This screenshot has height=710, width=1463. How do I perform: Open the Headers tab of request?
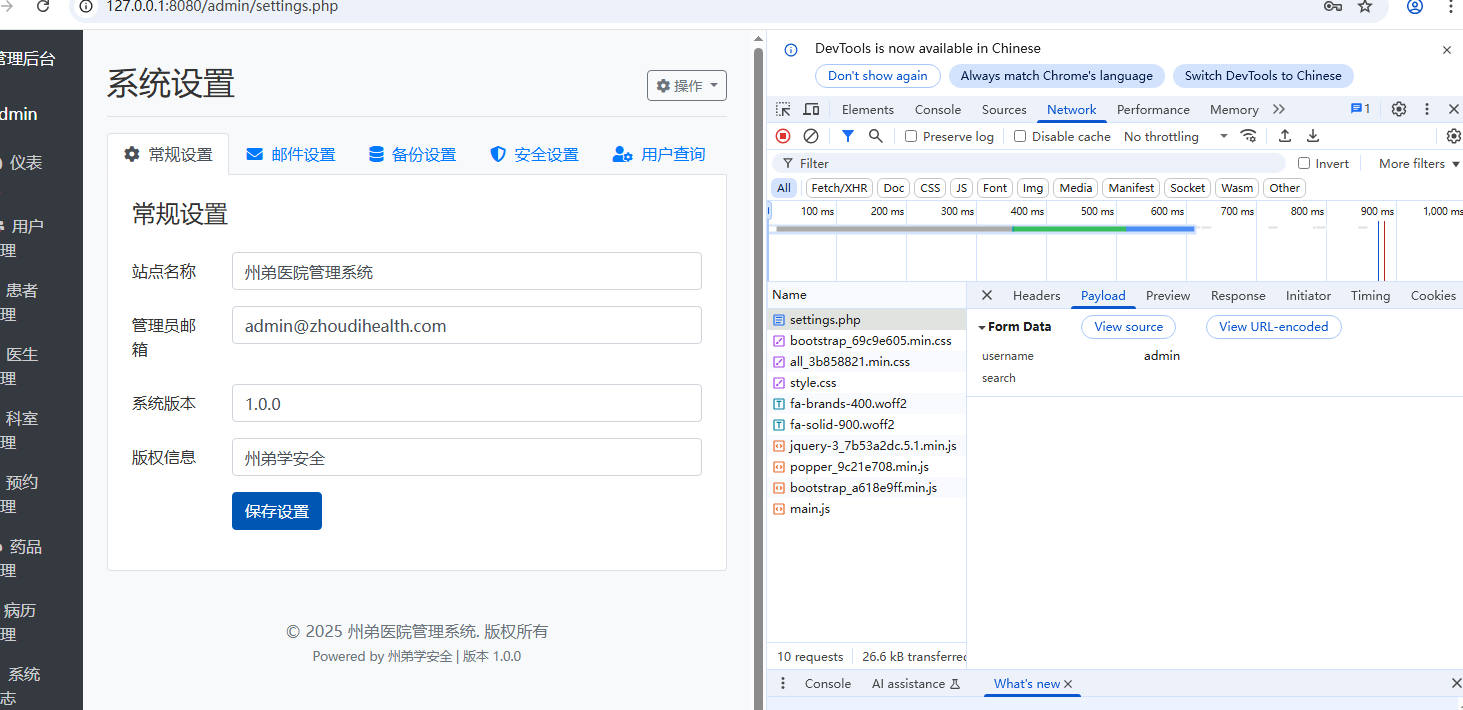[1036, 295]
